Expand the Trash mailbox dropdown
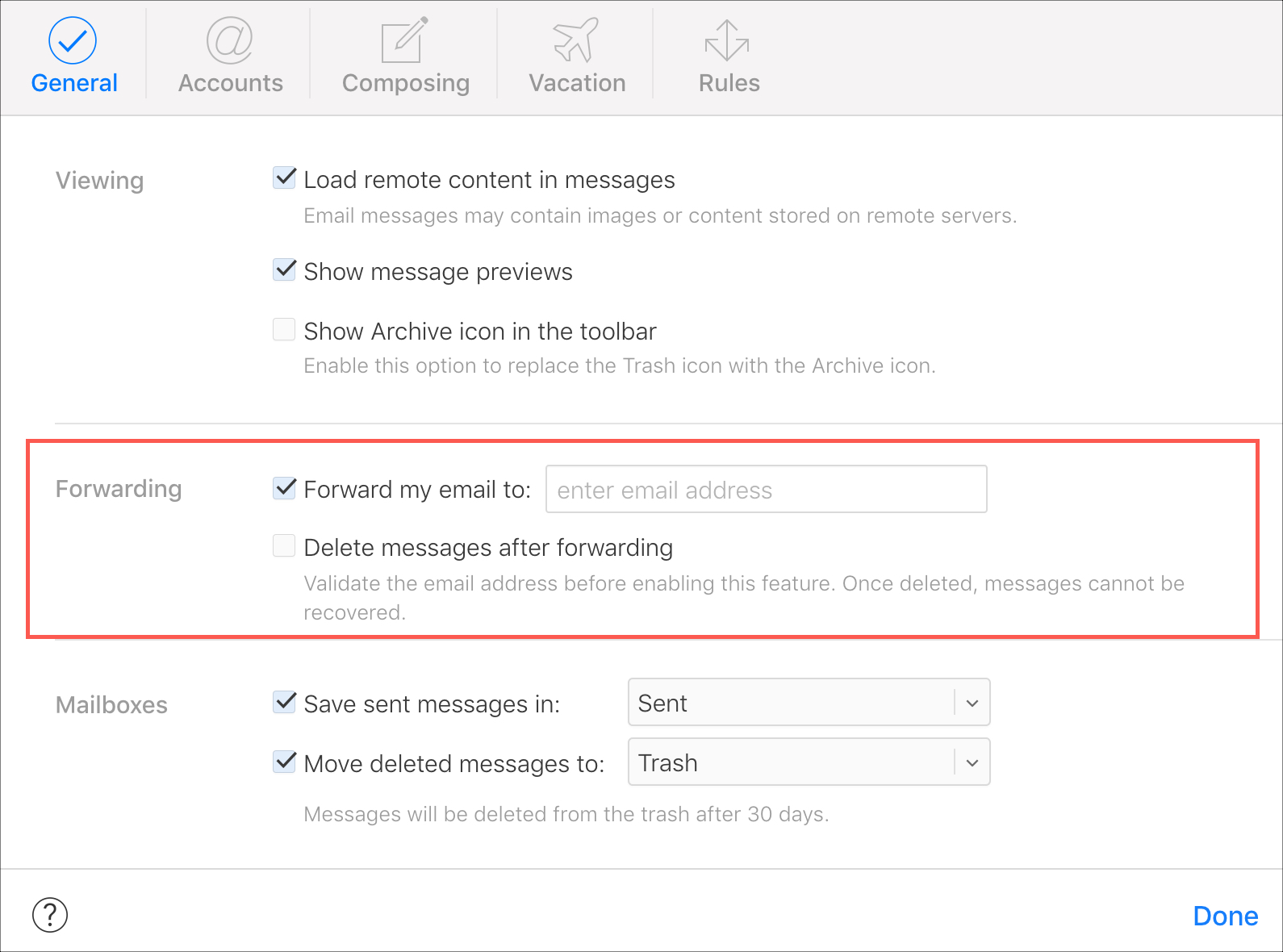This screenshot has height=952, width=1283. pyautogui.click(x=809, y=762)
